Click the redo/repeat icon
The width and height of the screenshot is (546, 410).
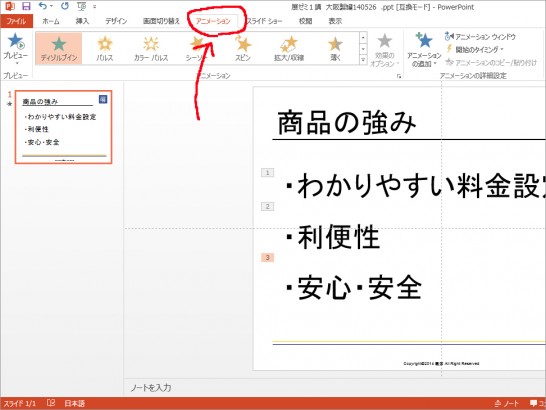click(64, 6)
